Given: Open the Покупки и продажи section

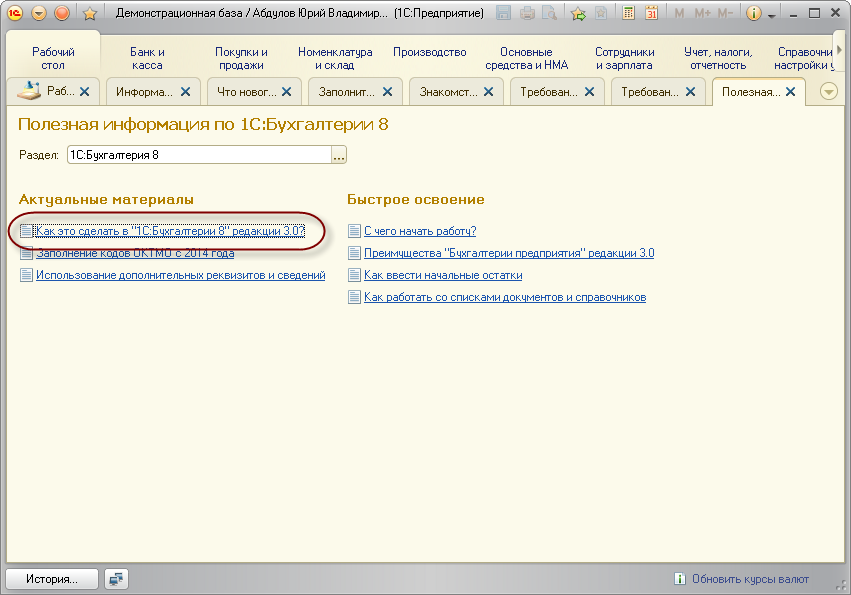Looking at the screenshot, I should click(x=242, y=59).
